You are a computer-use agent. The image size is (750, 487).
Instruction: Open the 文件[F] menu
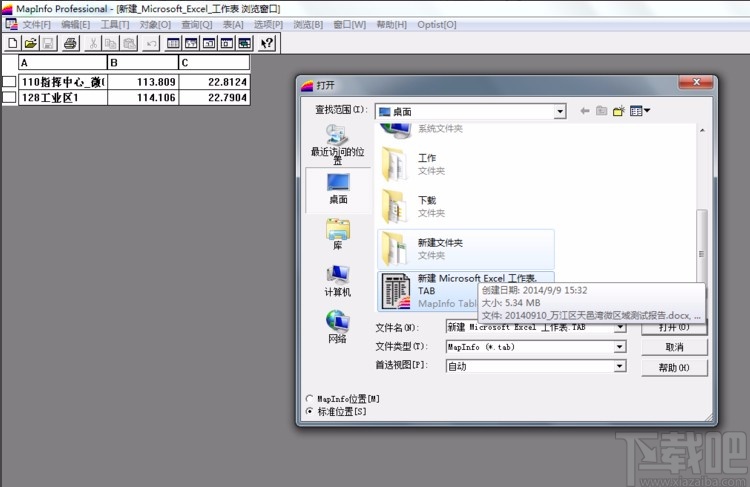[x=36, y=24]
